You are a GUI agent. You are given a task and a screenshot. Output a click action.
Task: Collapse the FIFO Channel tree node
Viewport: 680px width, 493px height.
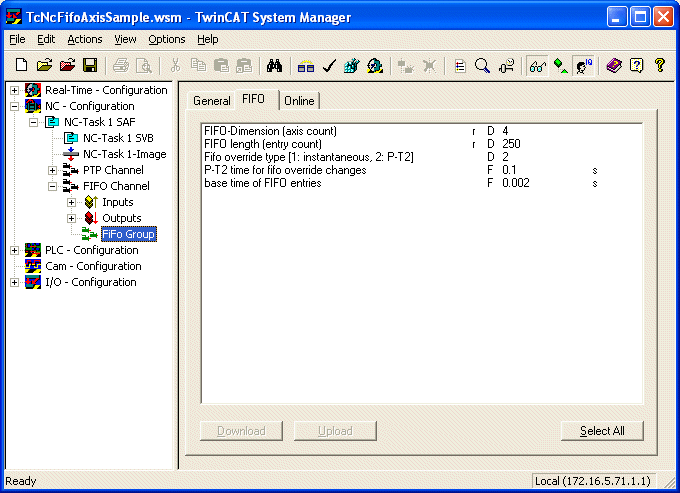[52, 186]
